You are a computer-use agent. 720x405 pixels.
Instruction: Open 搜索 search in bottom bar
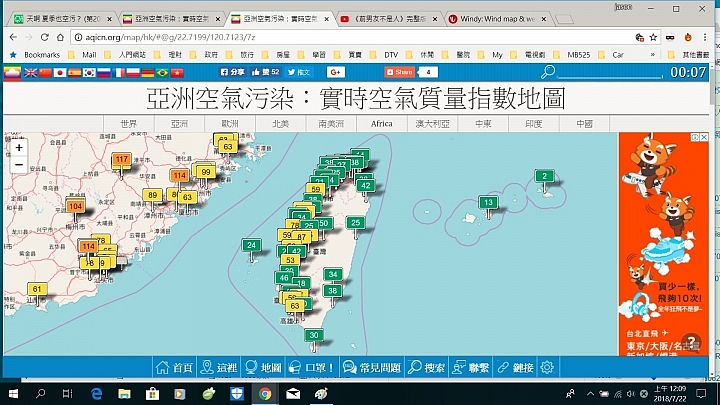tap(427, 367)
